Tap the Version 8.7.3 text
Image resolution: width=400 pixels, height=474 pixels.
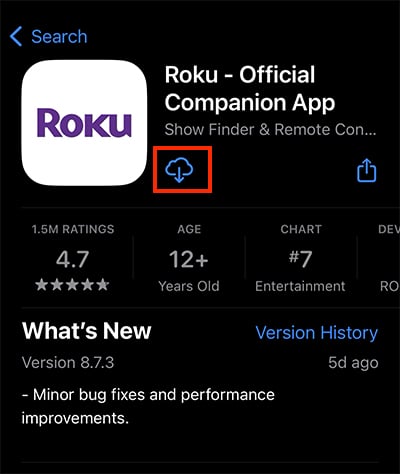coord(68,363)
